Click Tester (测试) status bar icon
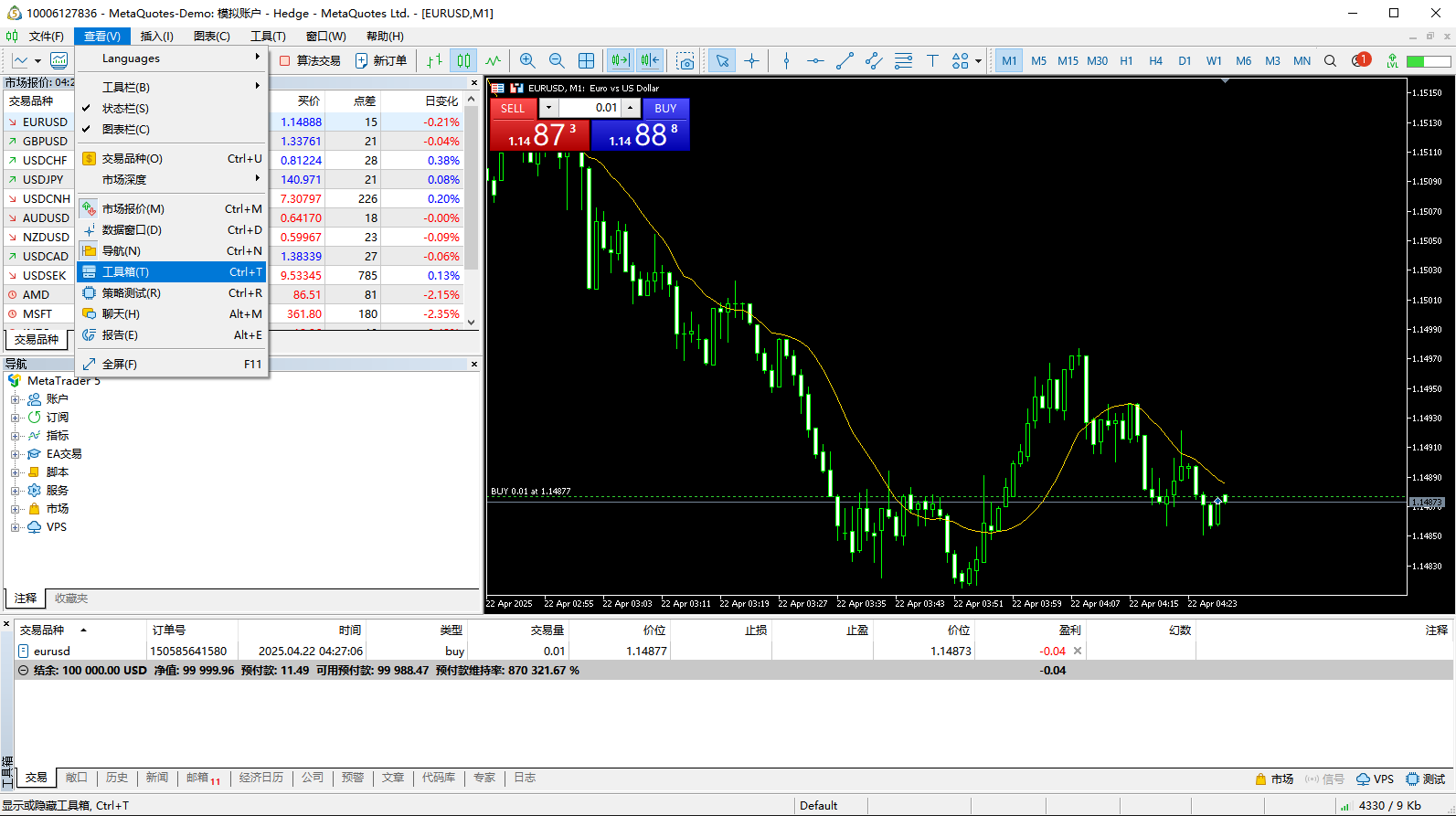The width and height of the screenshot is (1456, 816). [1426, 779]
